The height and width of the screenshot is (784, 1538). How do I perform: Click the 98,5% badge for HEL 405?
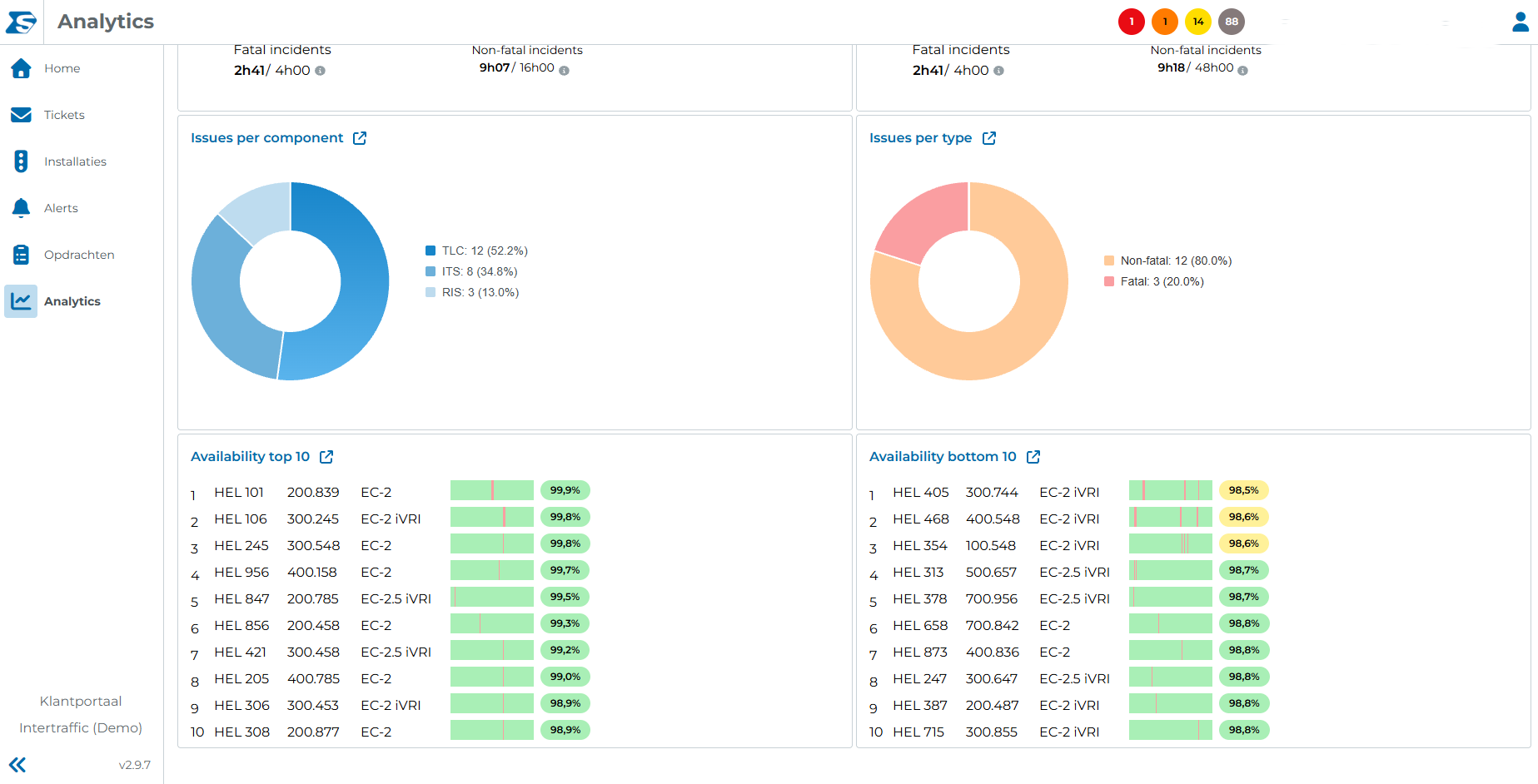[x=1244, y=490]
